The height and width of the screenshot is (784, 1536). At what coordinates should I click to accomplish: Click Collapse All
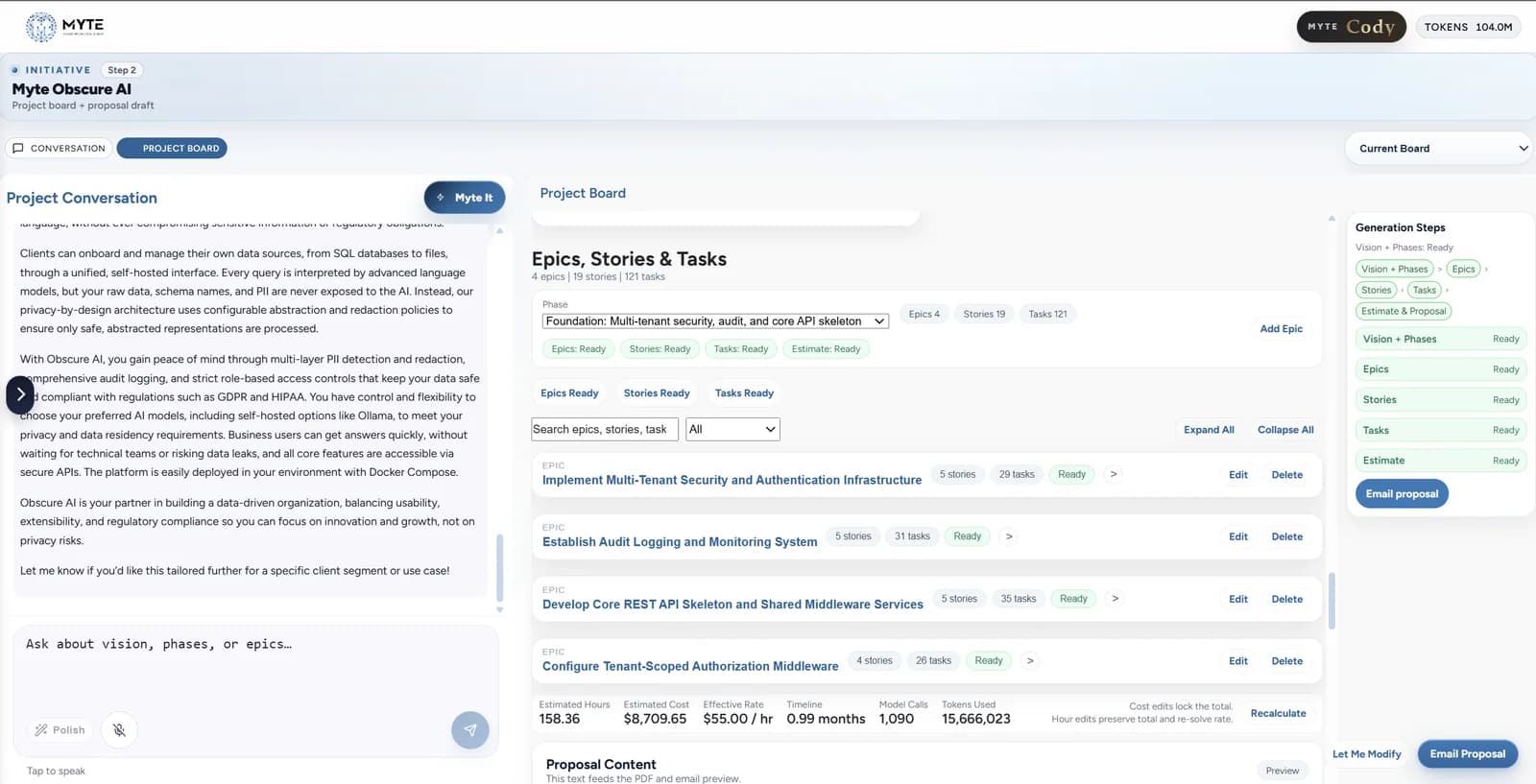coord(1285,430)
